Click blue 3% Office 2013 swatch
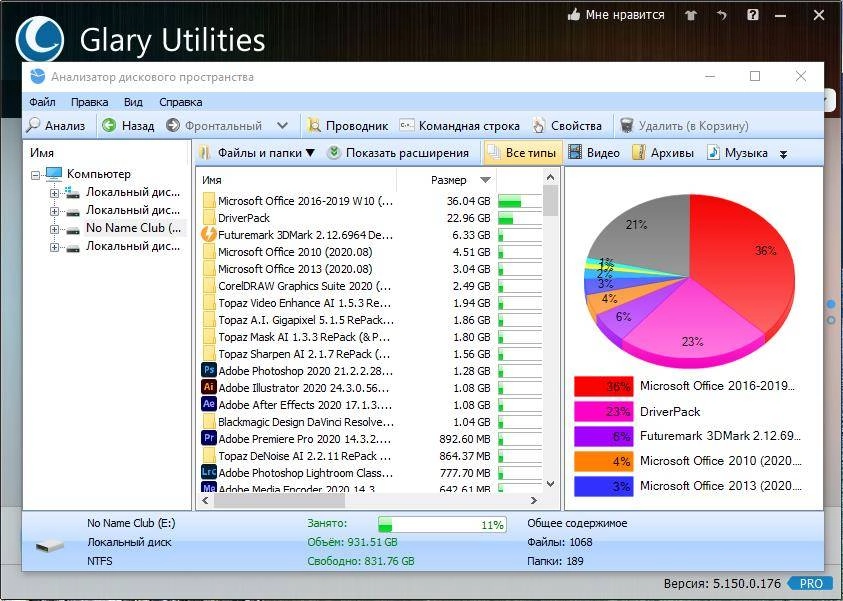The width and height of the screenshot is (843, 601). (603, 486)
